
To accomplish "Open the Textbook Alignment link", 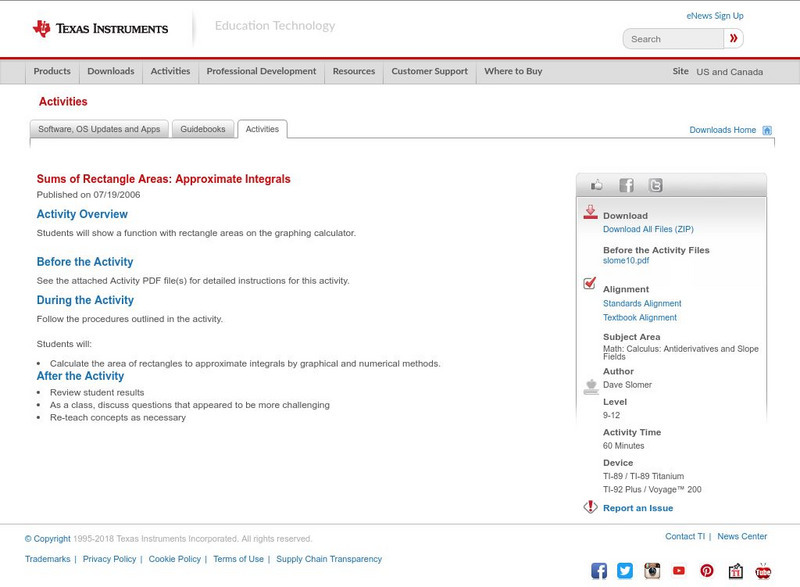I will tap(640, 317).
